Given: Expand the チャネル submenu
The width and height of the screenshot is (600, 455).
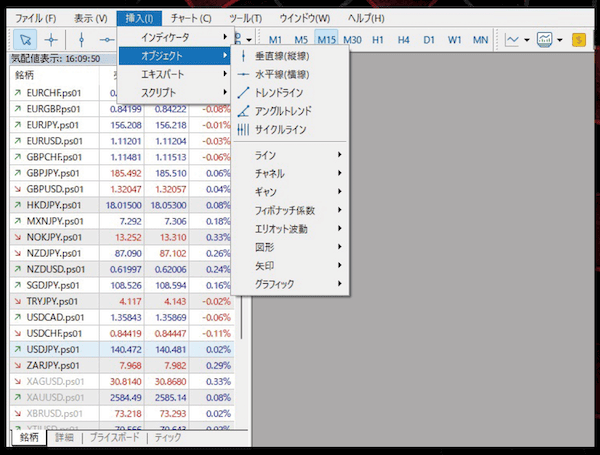Looking at the screenshot, I should (x=290, y=173).
